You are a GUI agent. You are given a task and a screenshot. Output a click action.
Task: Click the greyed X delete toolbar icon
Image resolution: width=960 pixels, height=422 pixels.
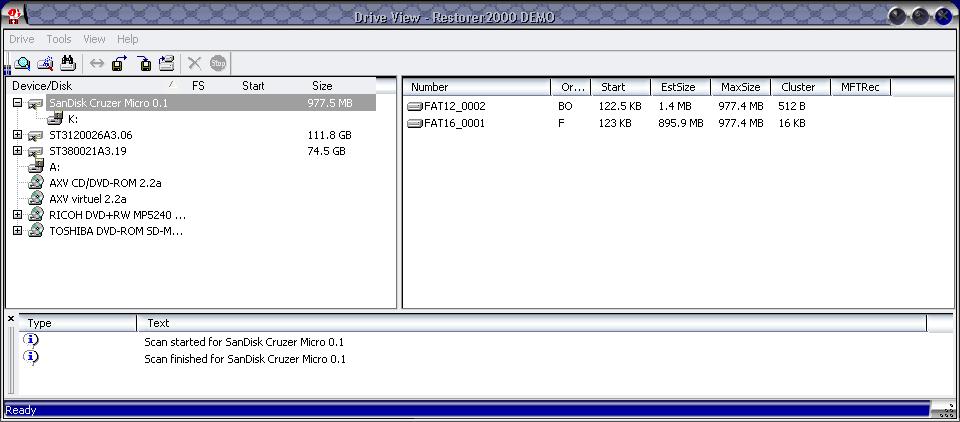tap(195, 62)
